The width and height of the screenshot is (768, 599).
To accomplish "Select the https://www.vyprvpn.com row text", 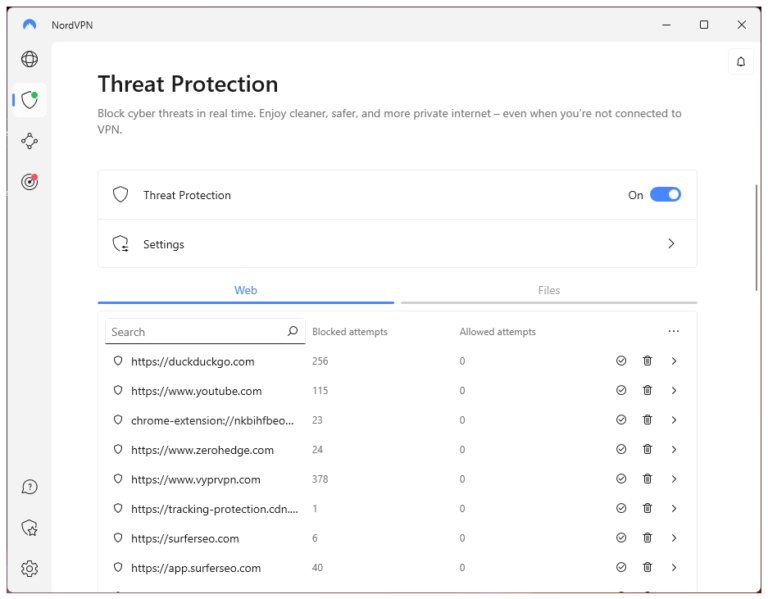I will tap(195, 479).
